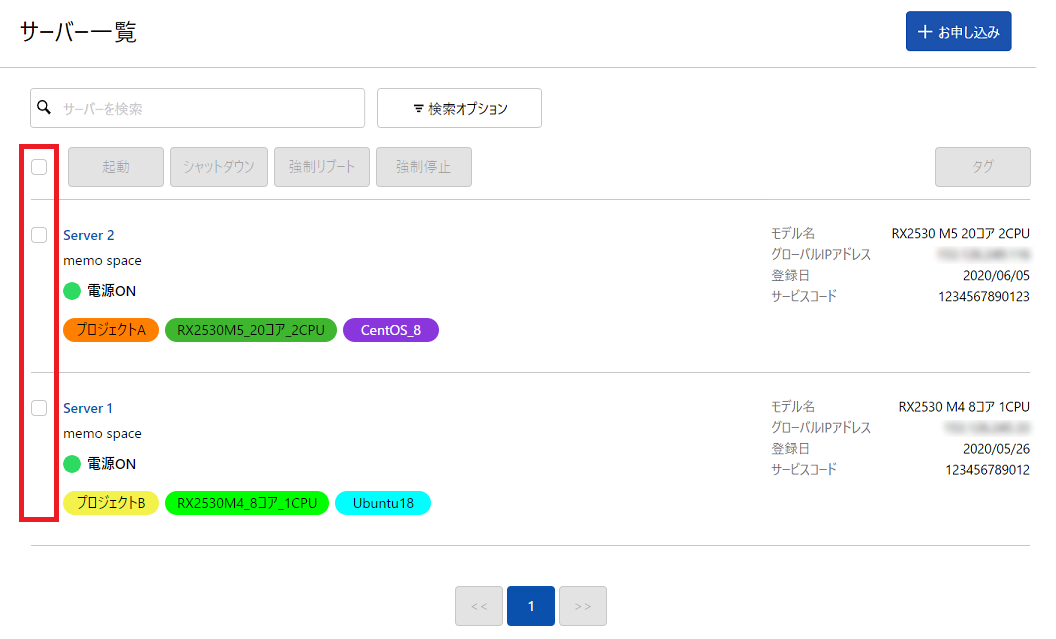
Task: Click the magnifying glass search icon
Action: point(44,107)
